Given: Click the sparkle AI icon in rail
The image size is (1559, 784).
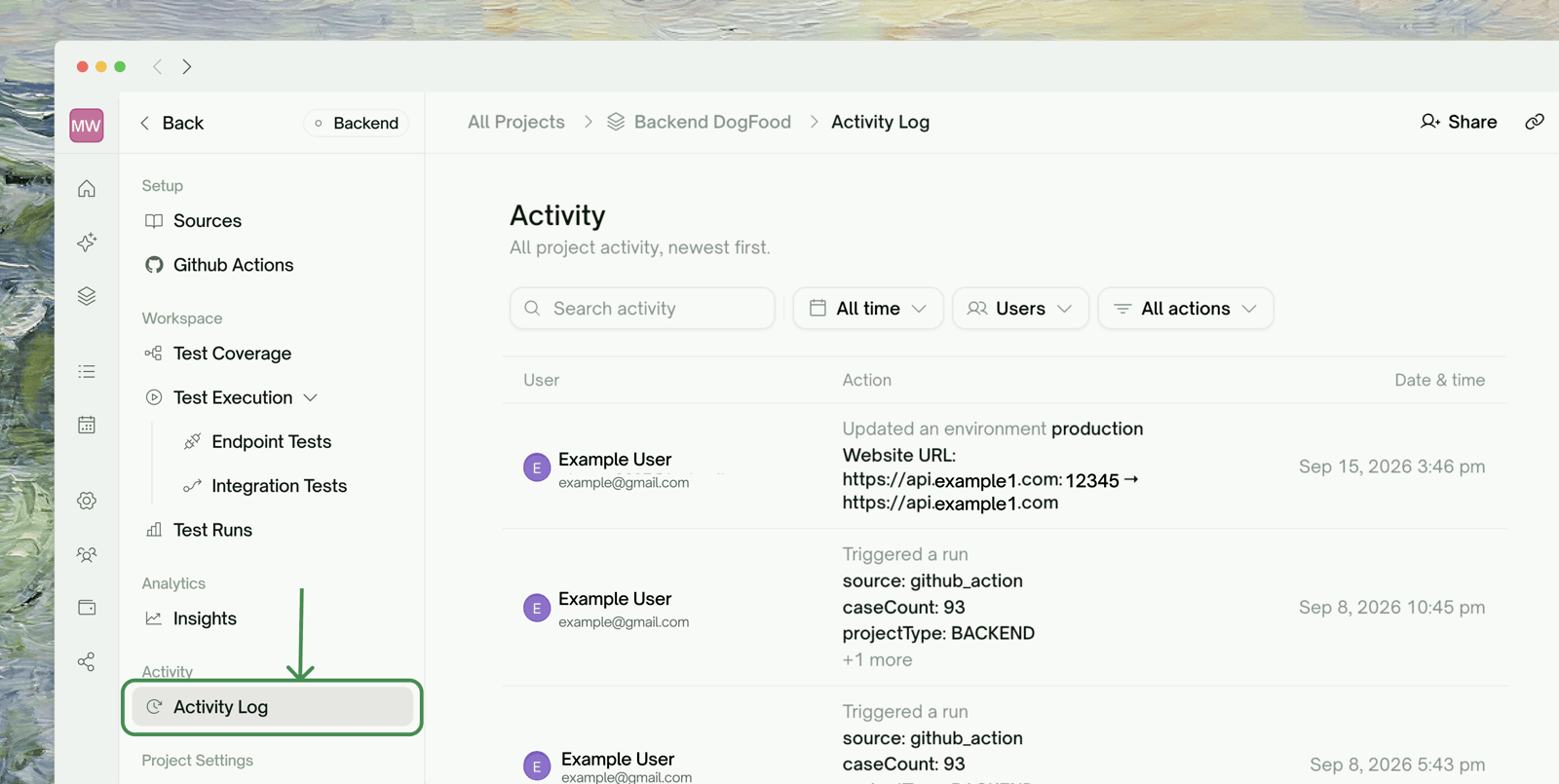Looking at the screenshot, I should [x=87, y=242].
